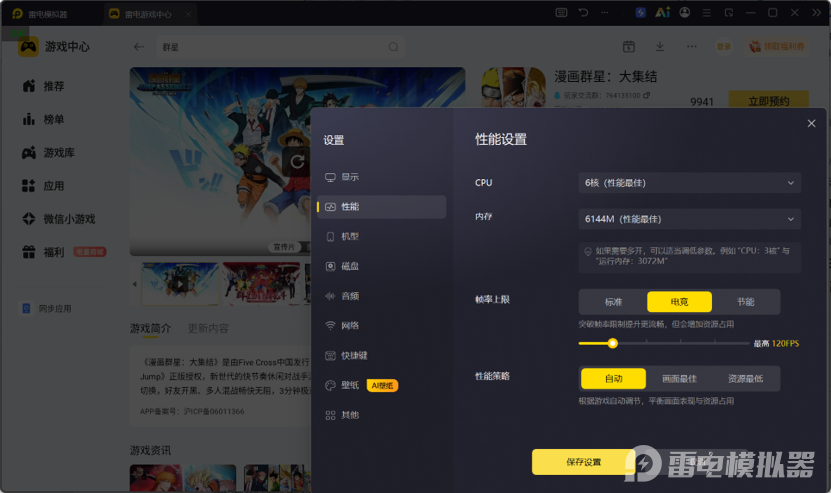Close the 雷电游戏中心 tab
831x493 pixels.
coord(188,14)
